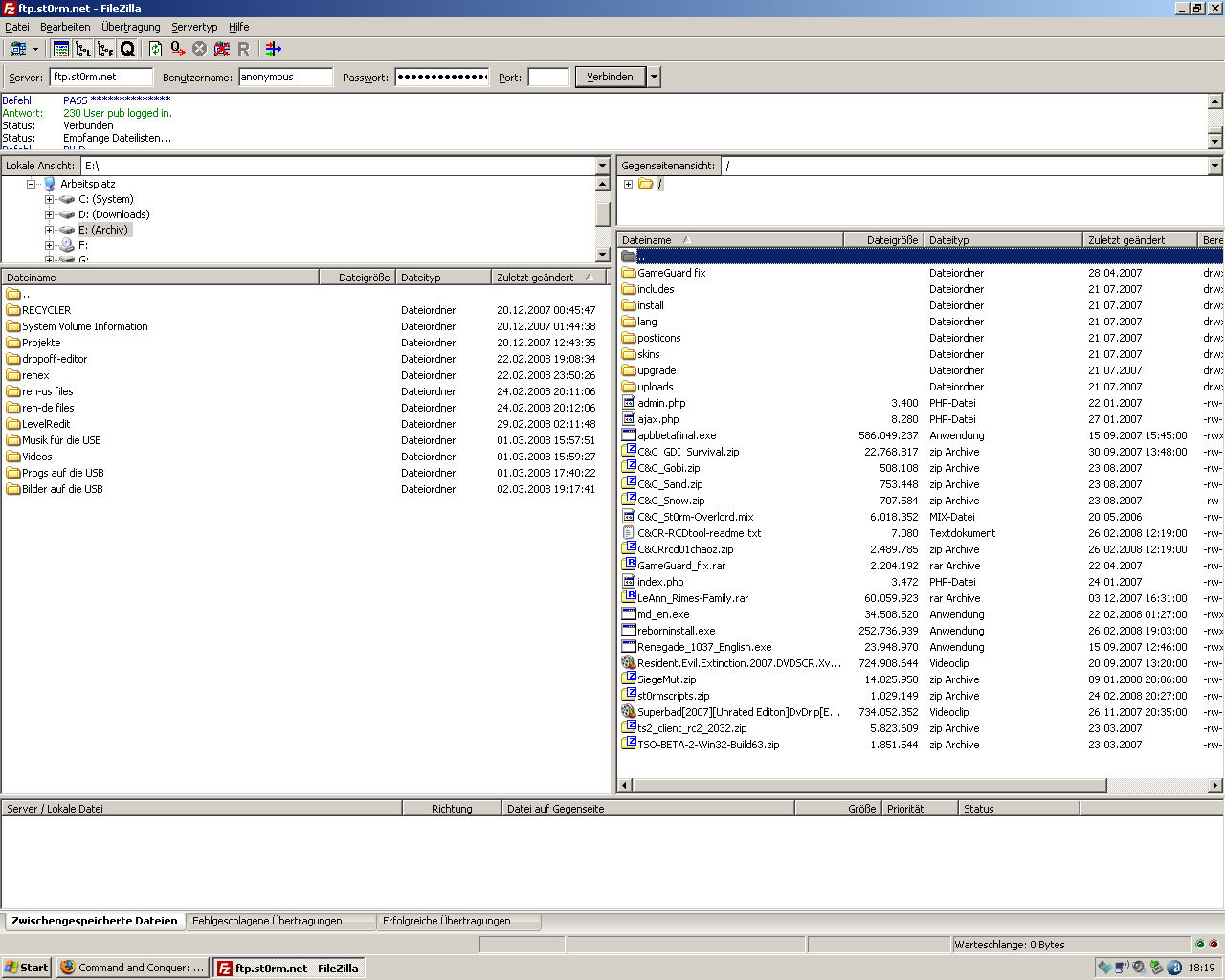Screen dimensions: 1225x980
Task: Click the refresh file lists icon
Action: point(155,49)
